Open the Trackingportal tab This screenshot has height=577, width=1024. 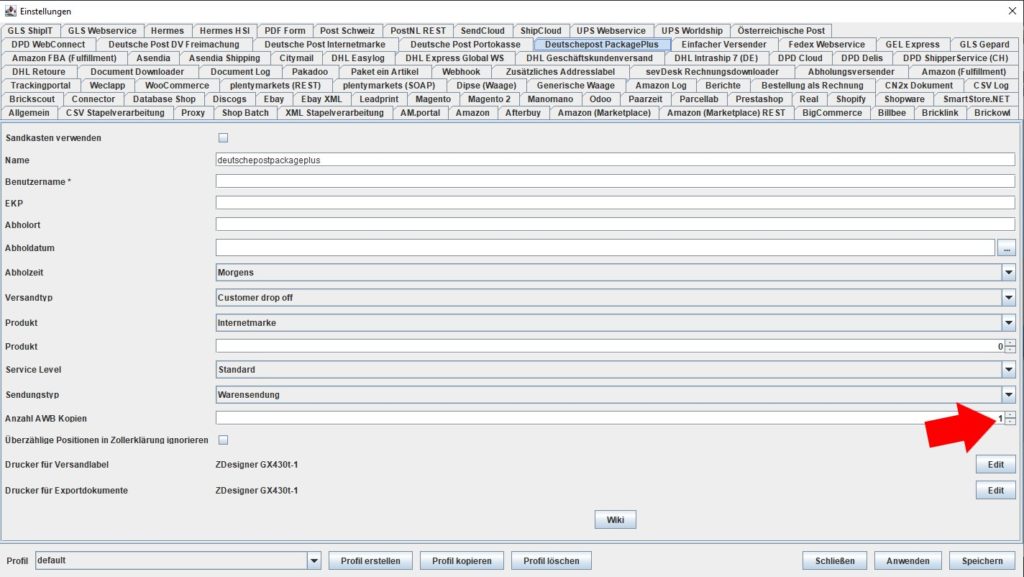pos(40,86)
